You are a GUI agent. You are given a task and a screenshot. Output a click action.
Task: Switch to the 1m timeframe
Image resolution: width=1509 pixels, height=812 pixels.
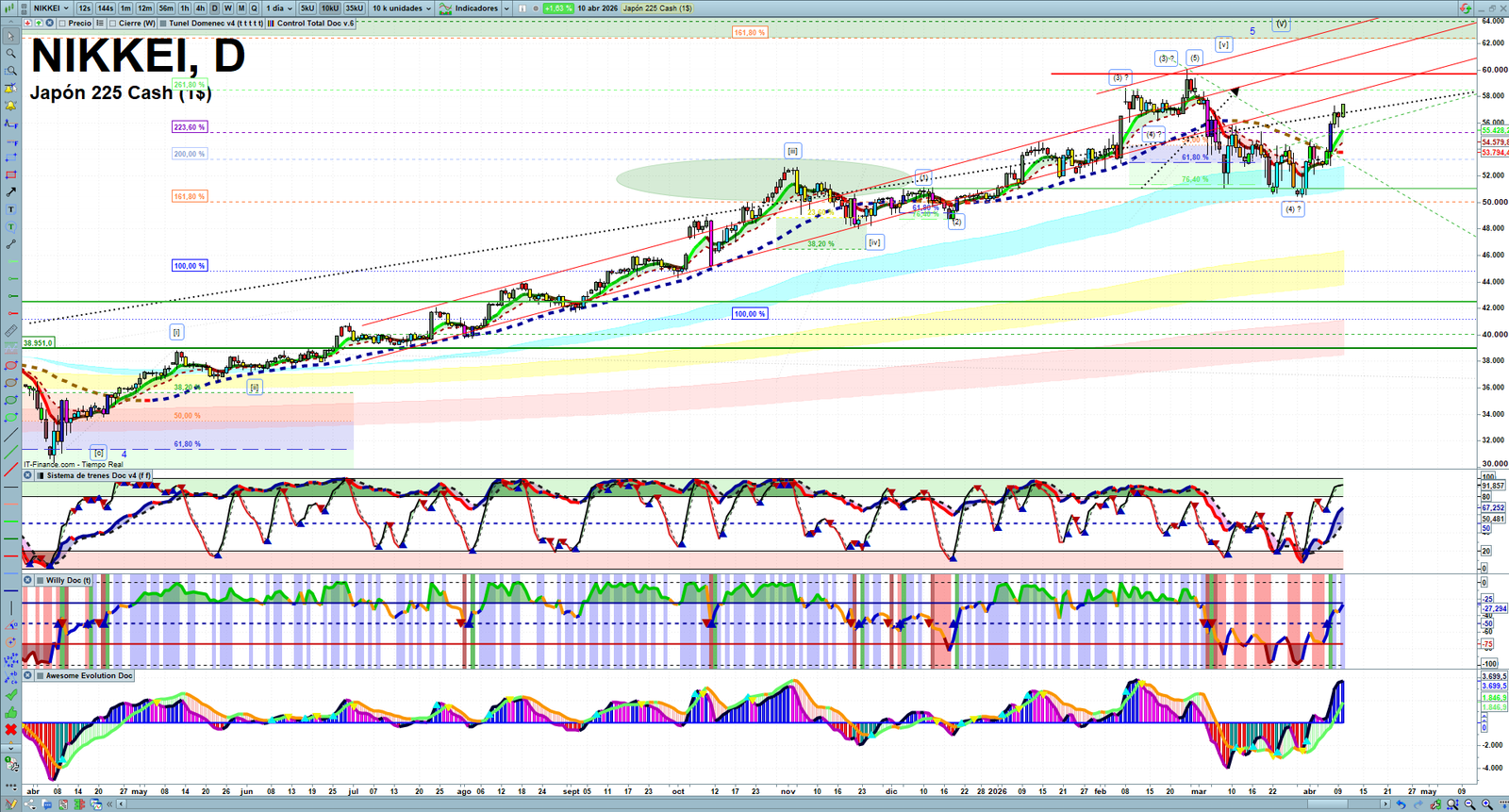tap(125, 8)
